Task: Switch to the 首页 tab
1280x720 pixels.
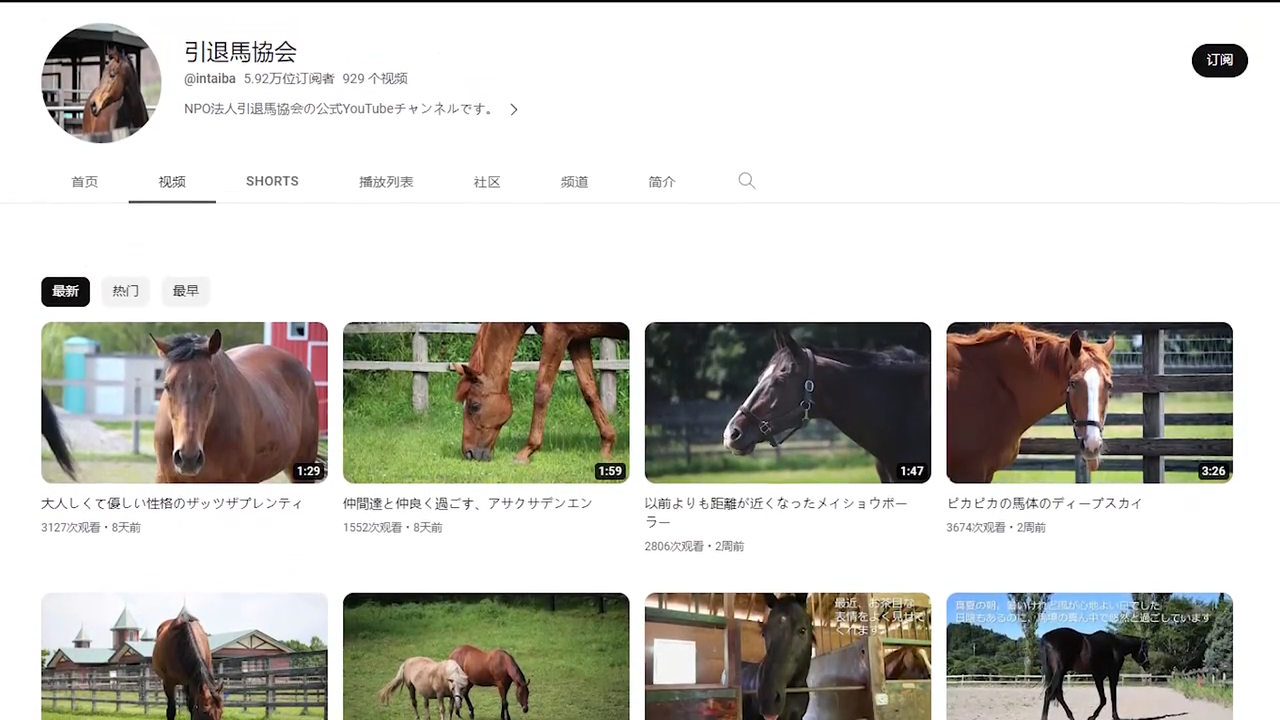Action: click(x=85, y=182)
